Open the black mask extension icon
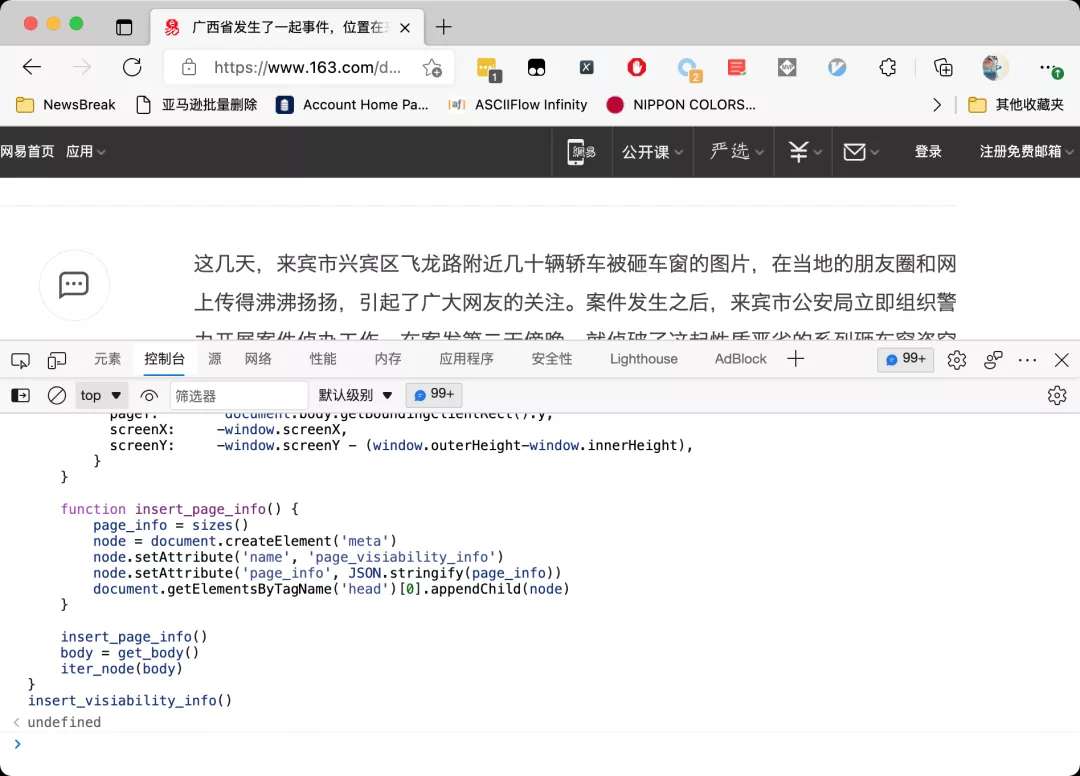Viewport: 1080px width, 776px height. [x=537, y=67]
